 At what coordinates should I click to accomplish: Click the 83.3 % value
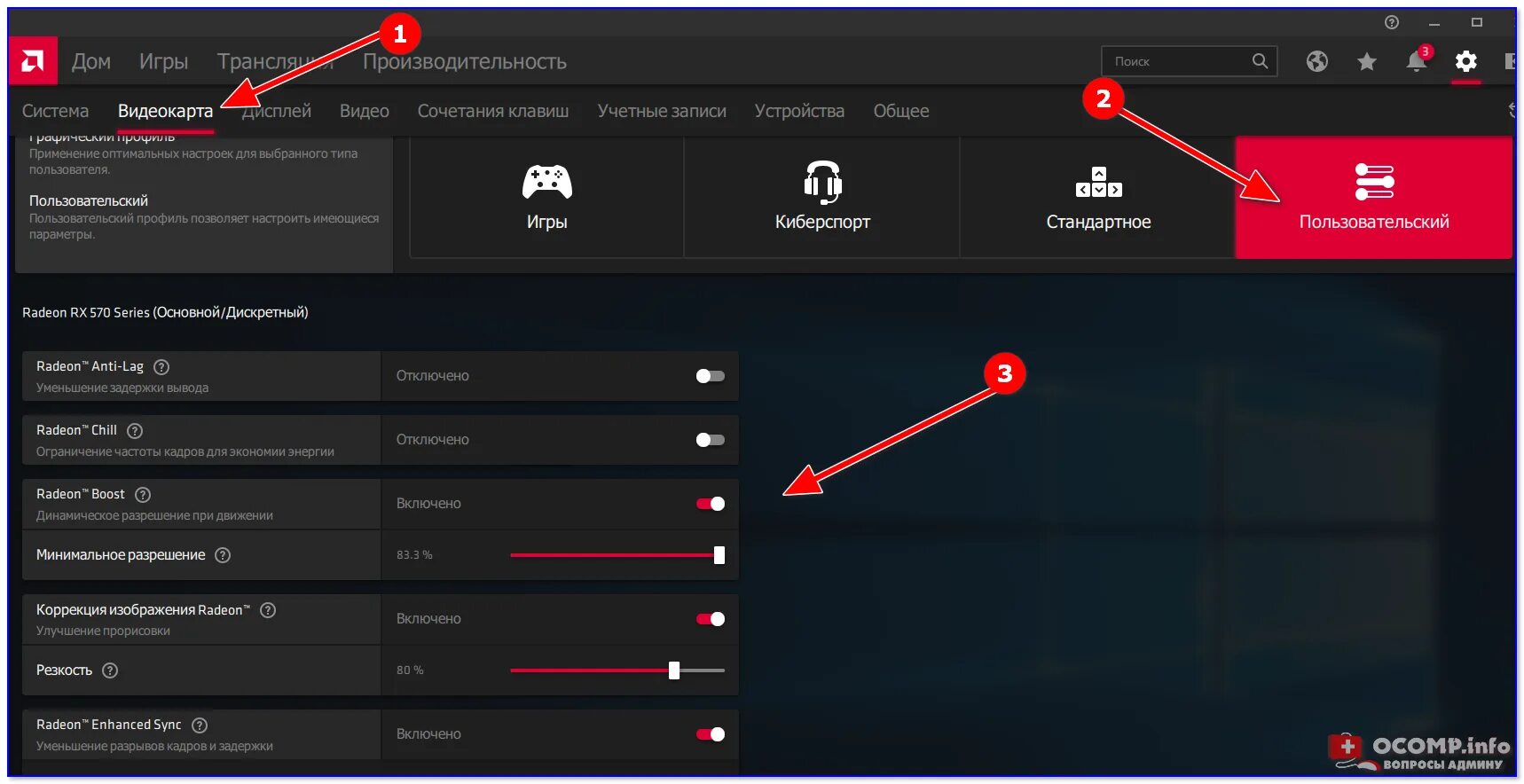coord(414,555)
